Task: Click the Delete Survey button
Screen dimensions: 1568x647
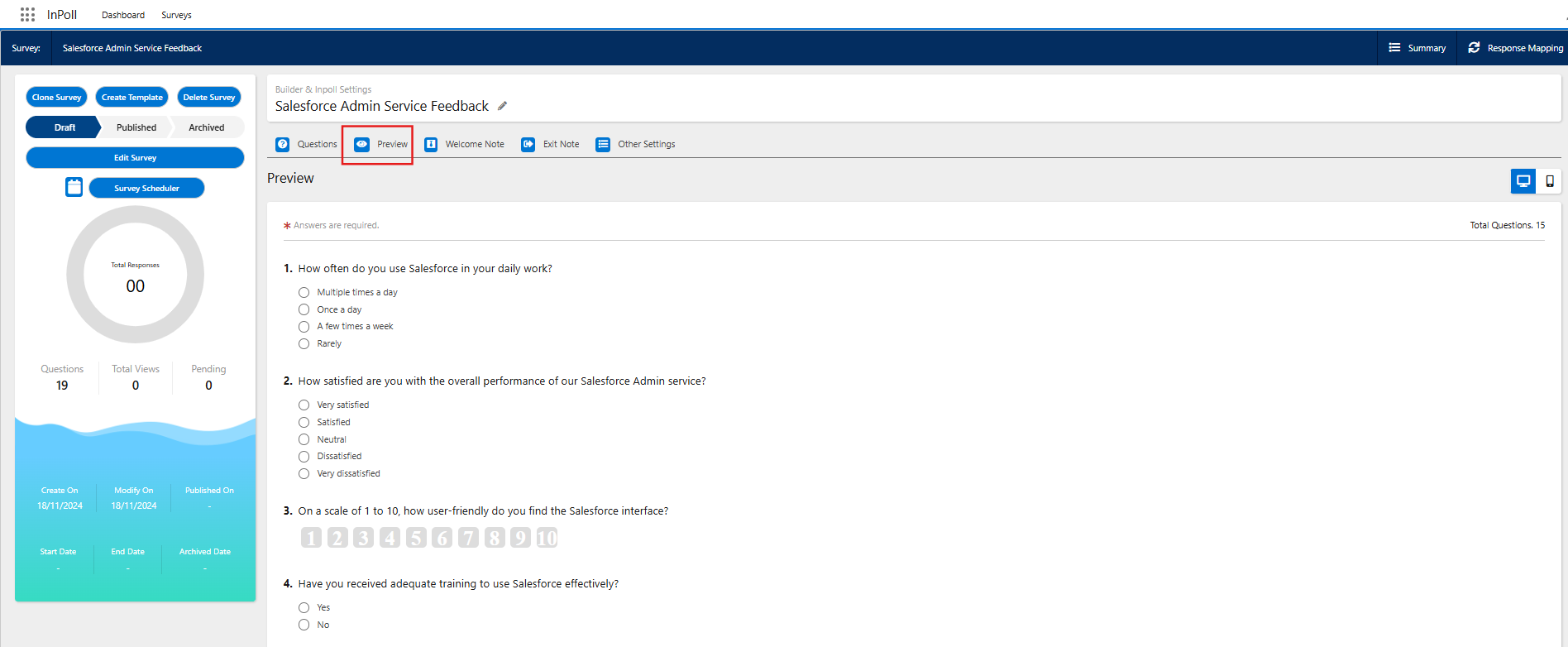Action: [209, 97]
